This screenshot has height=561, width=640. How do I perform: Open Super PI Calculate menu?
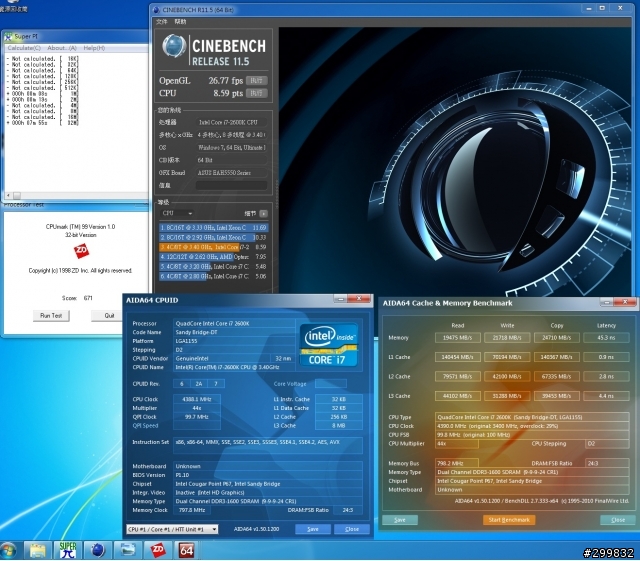pyautogui.click(x=24, y=48)
